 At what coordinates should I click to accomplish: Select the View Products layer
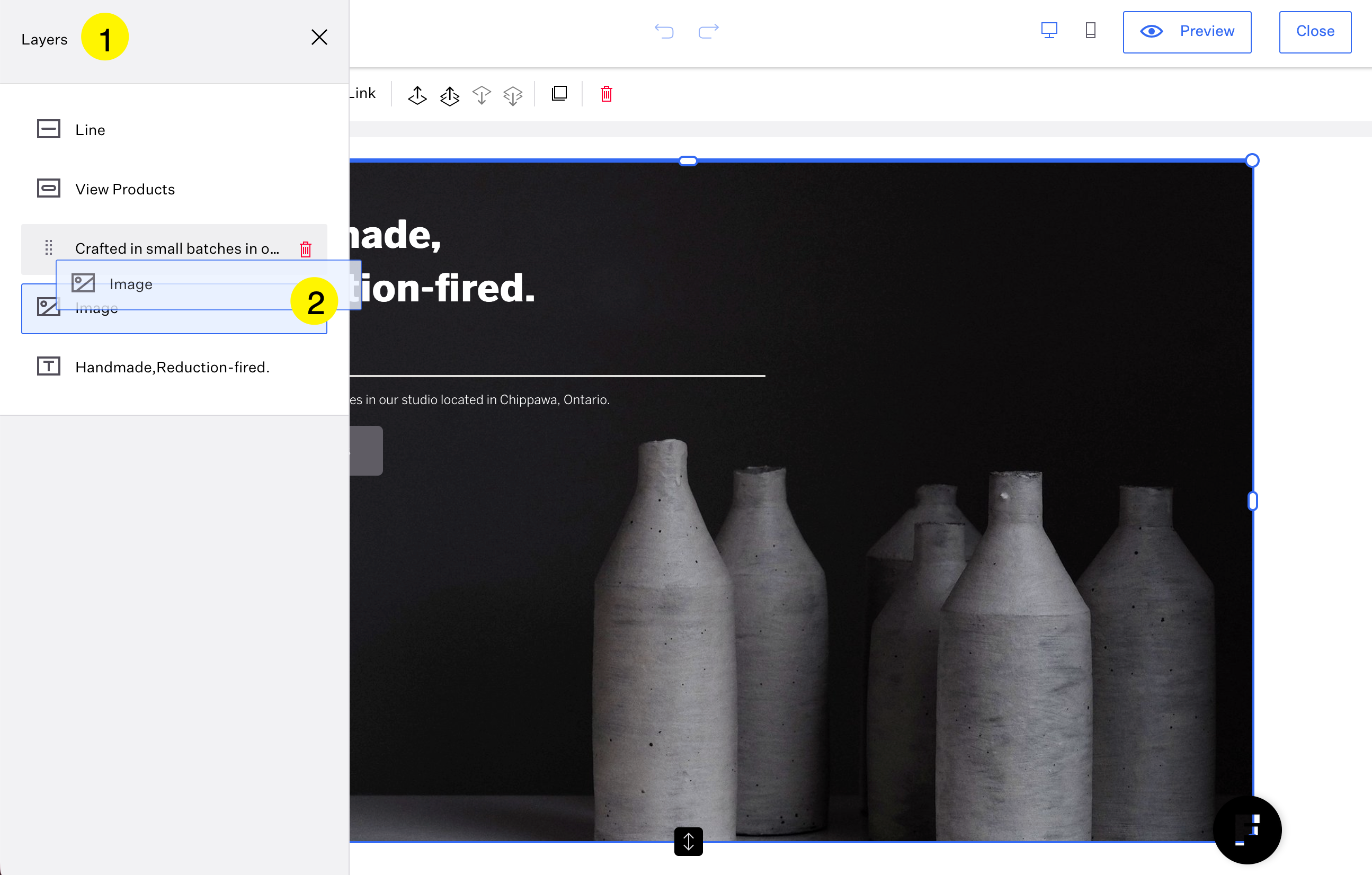(125, 189)
